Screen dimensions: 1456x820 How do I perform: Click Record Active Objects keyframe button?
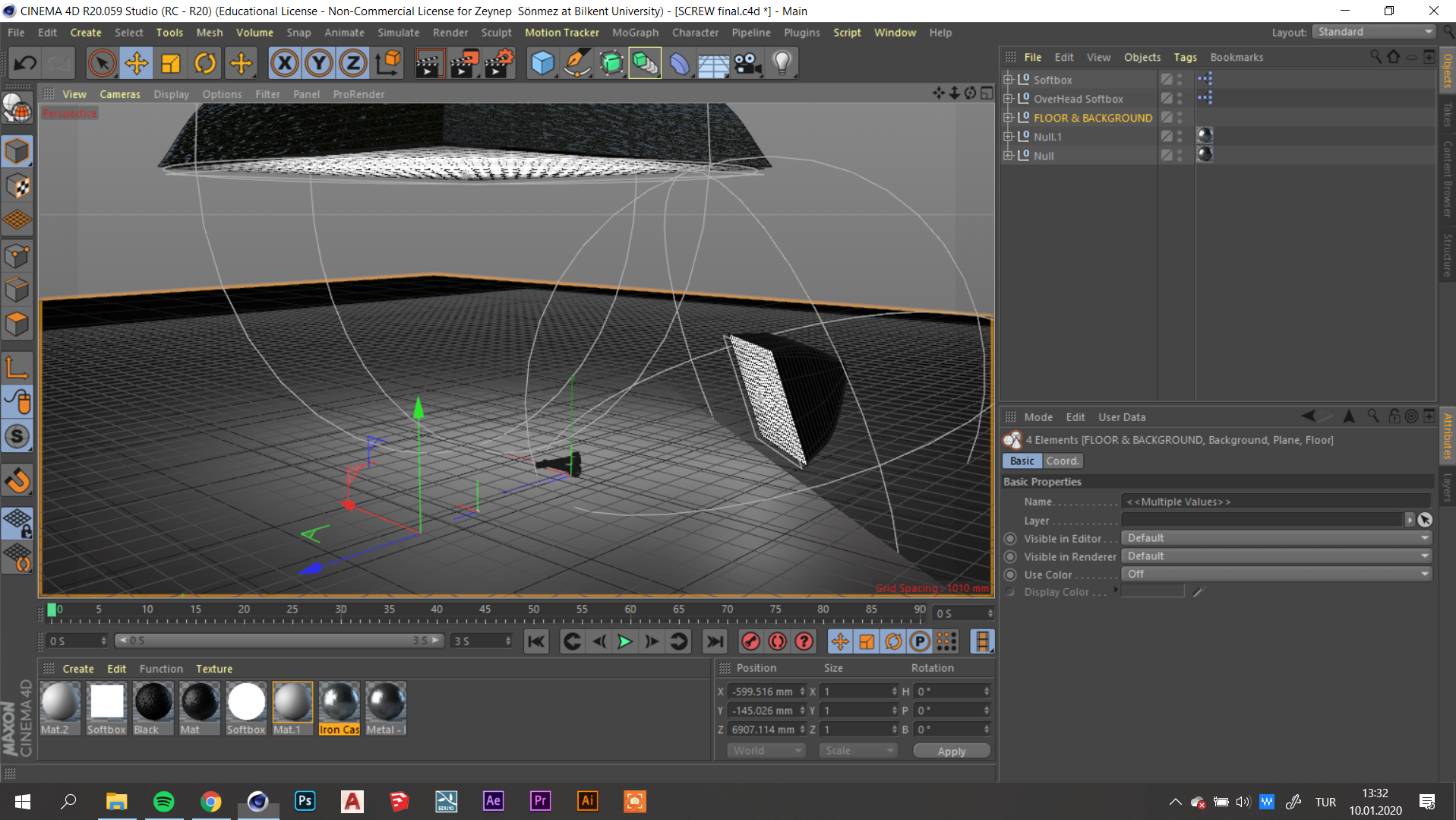[750, 641]
